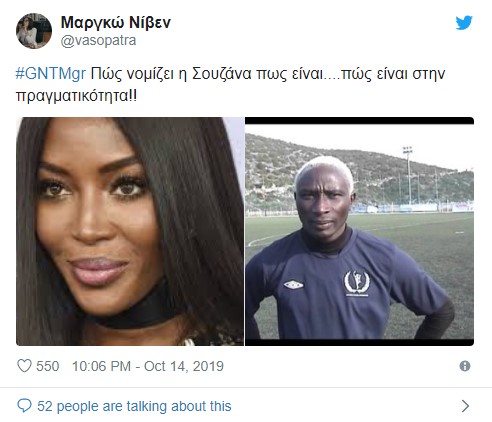Click the club crest emblem on the shirt
This screenshot has height=422, width=492.
tap(357, 283)
